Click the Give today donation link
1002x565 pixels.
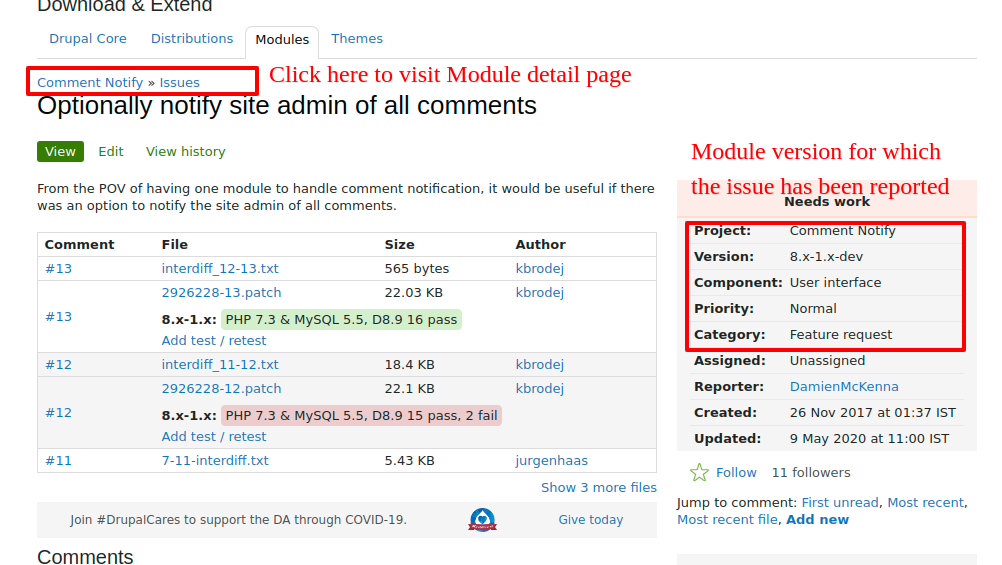click(x=590, y=520)
